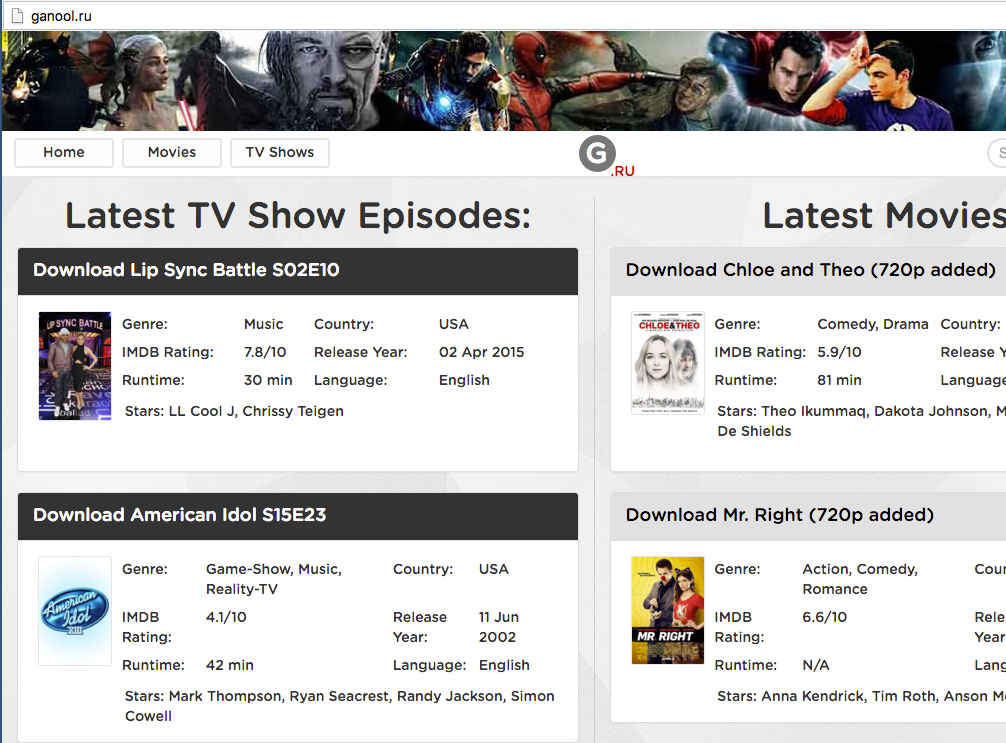The height and width of the screenshot is (743, 1006).
Task: Select the 'Latest TV Show Episodes:' heading
Action: (298, 216)
